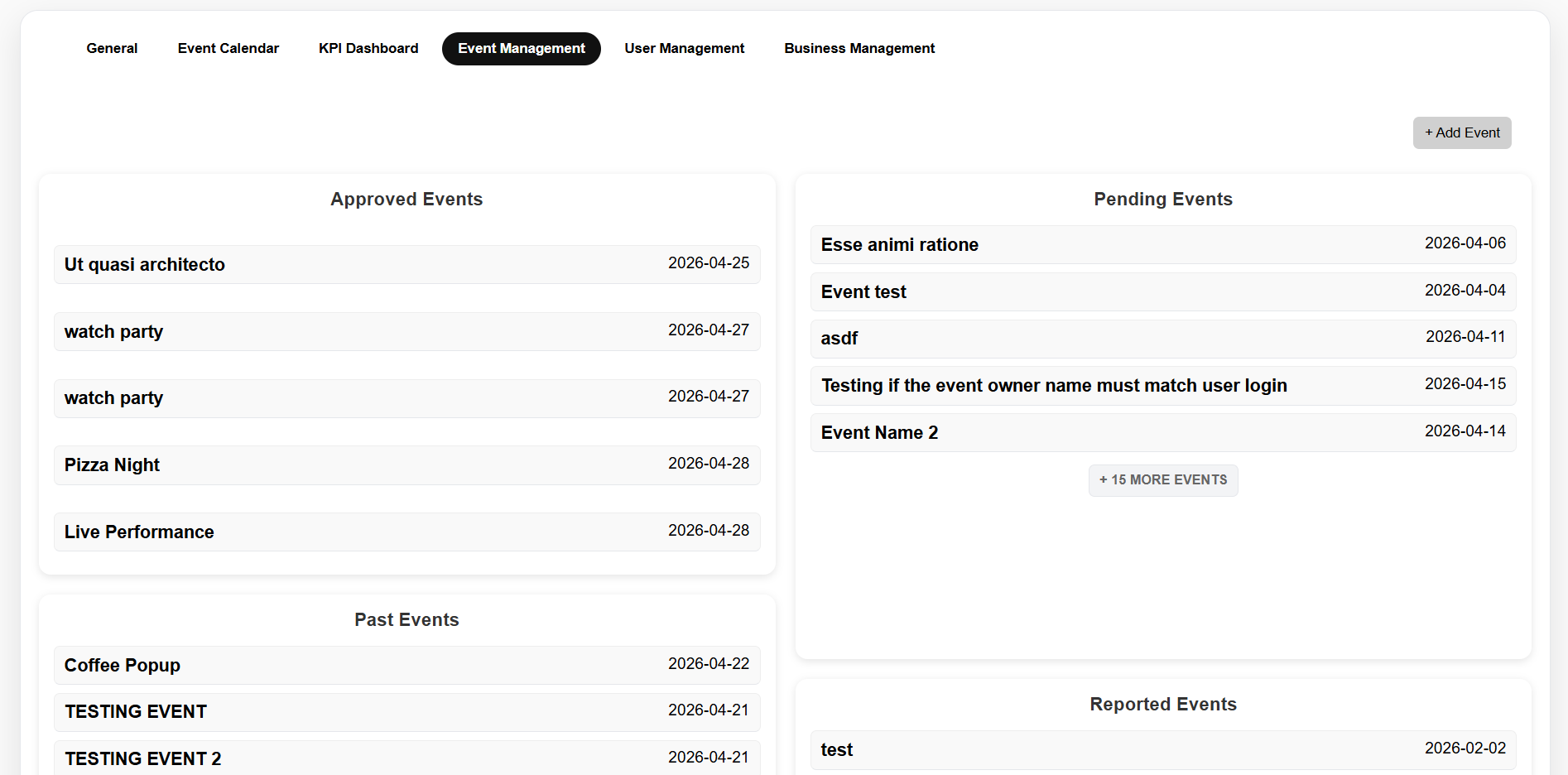The width and height of the screenshot is (1568, 775).
Task: Click the date 2026-04-15 in Pending Events
Action: point(1465,383)
